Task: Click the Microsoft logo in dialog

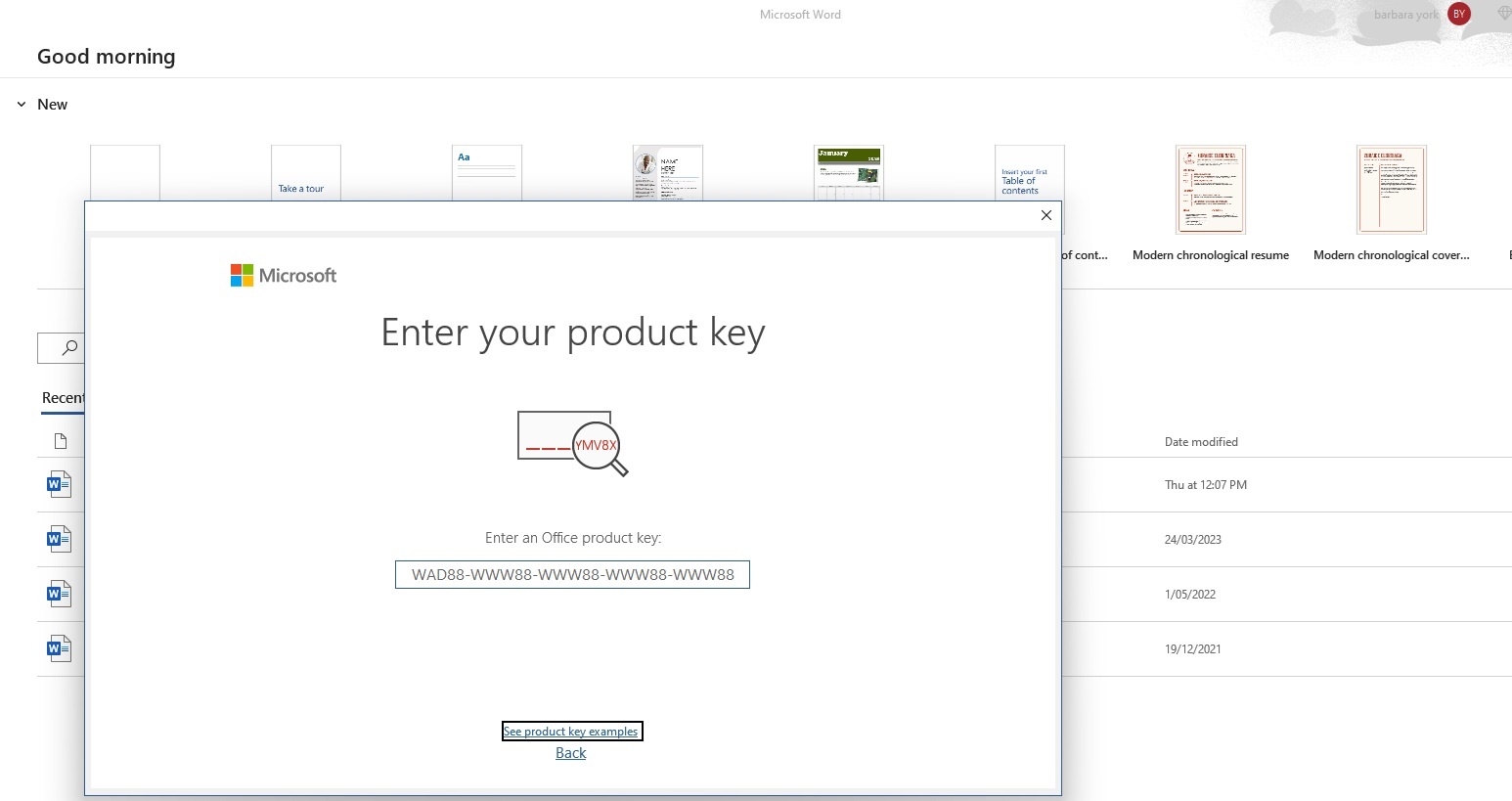Action: pos(284,276)
